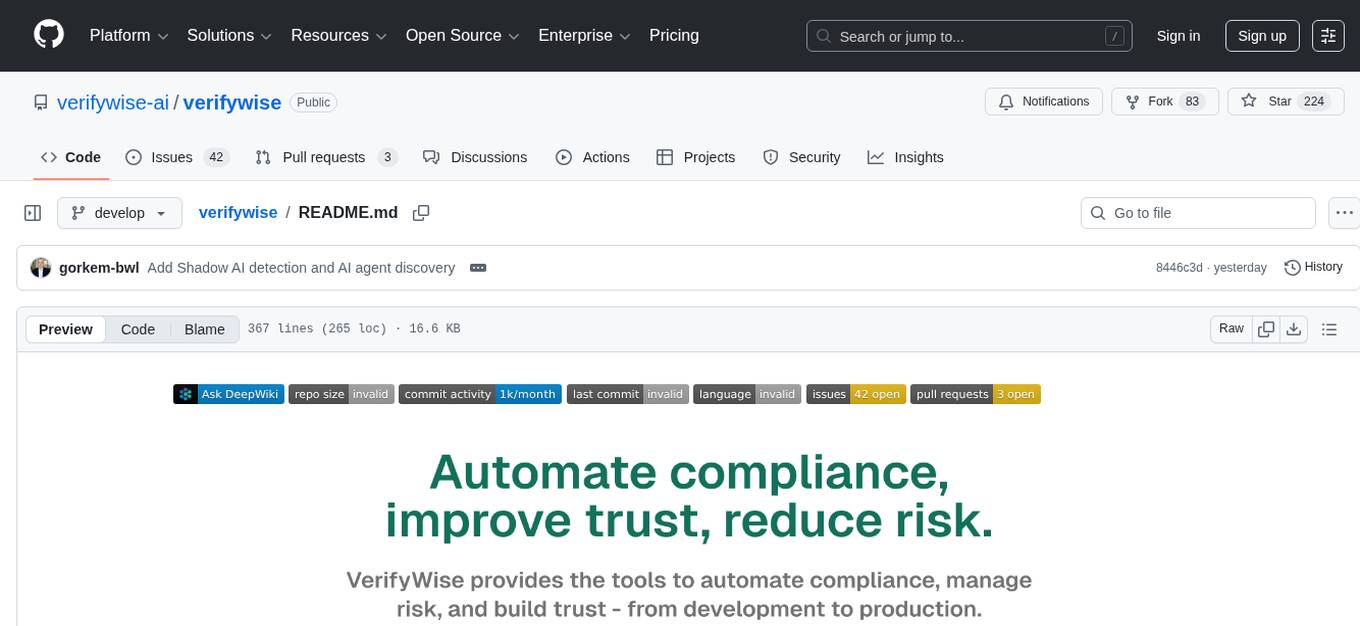Expand the commit message ellipsis
Screen dimensions: 1360x626
click(x=478, y=267)
